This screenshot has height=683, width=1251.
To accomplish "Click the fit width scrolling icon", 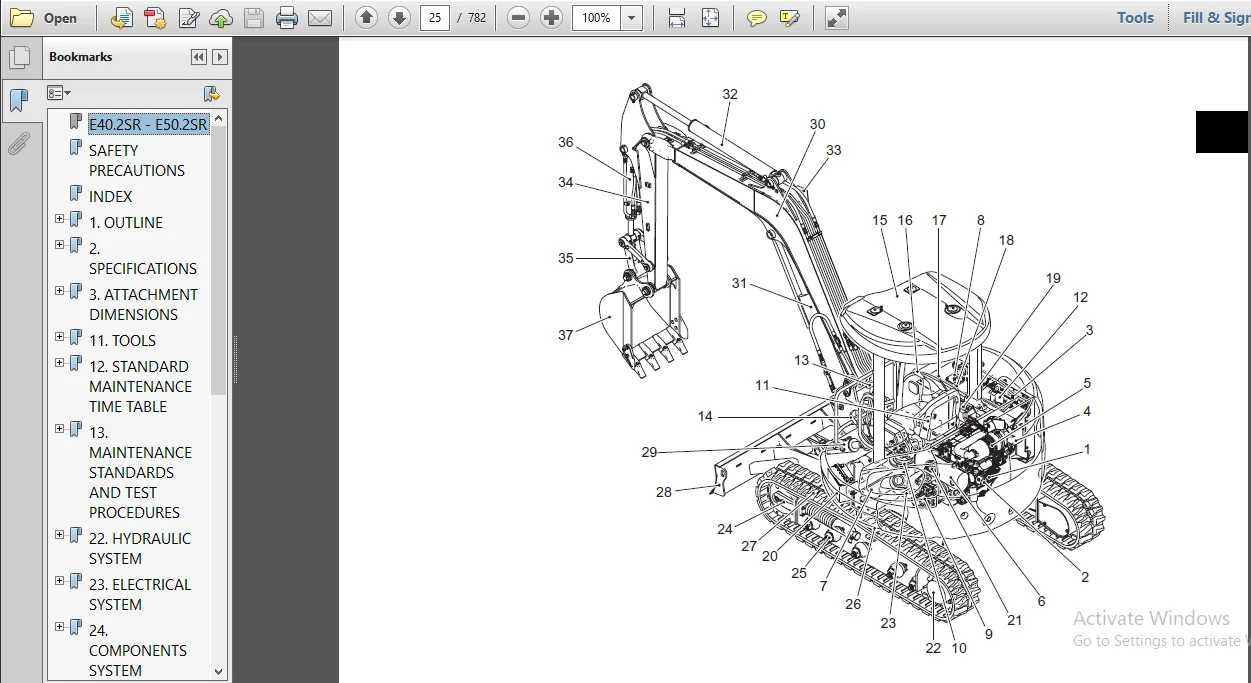I will (x=677, y=18).
